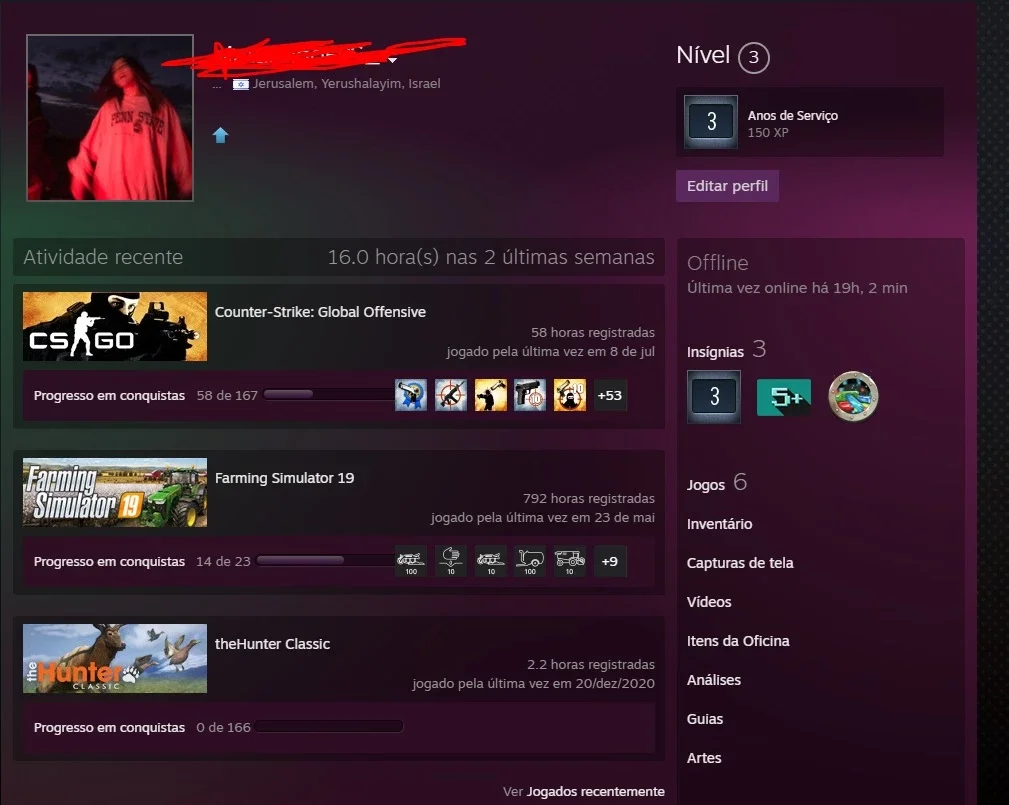View third CS:GO achievement icon
1009x805 pixels.
pyautogui.click(x=490, y=395)
